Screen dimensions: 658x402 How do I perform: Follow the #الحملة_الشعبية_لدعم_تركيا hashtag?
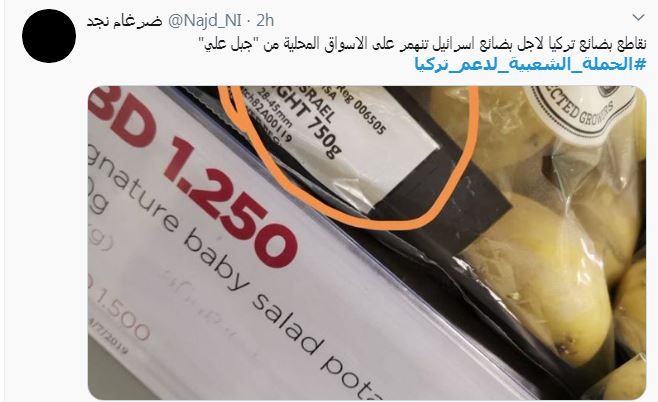530,64
